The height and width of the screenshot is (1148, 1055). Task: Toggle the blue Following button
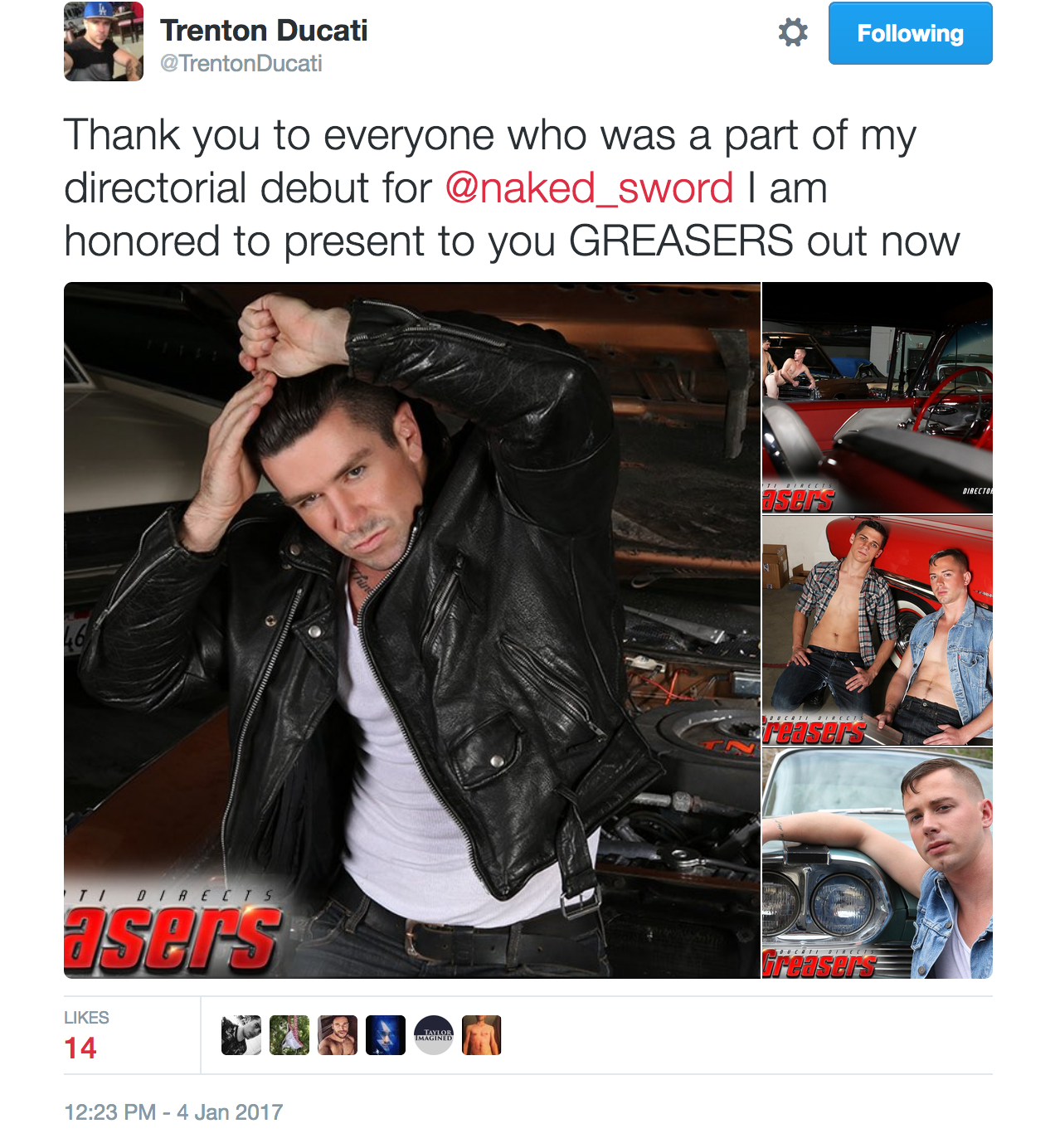tap(910, 33)
